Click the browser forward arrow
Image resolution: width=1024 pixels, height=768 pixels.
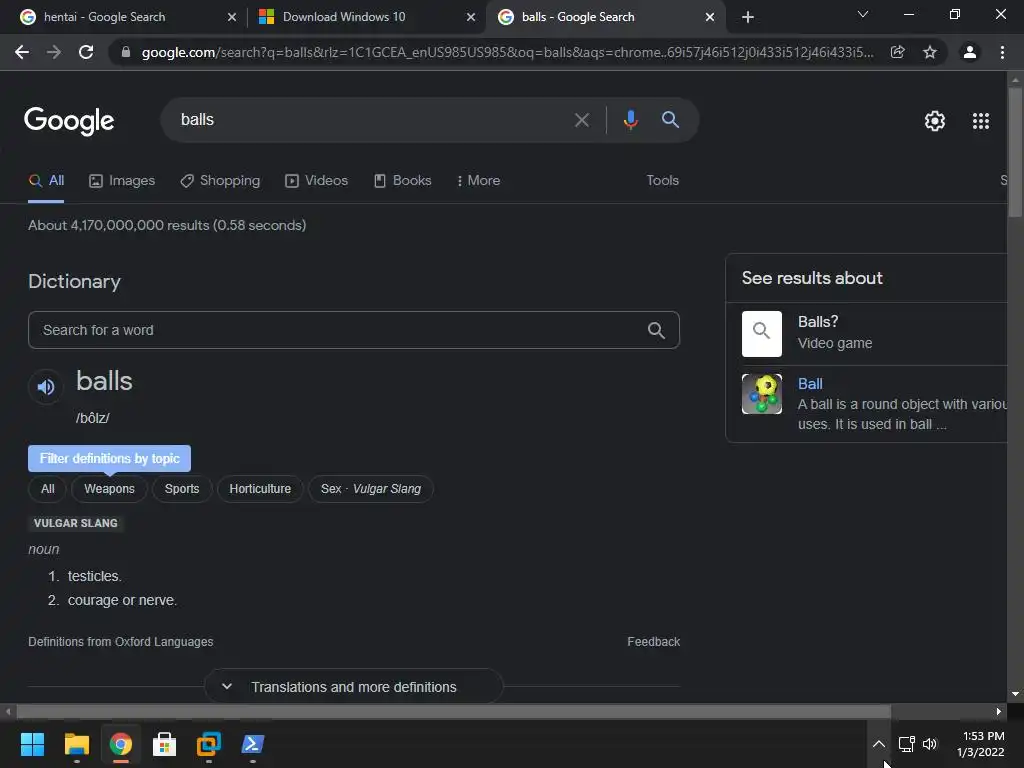click(x=54, y=52)
